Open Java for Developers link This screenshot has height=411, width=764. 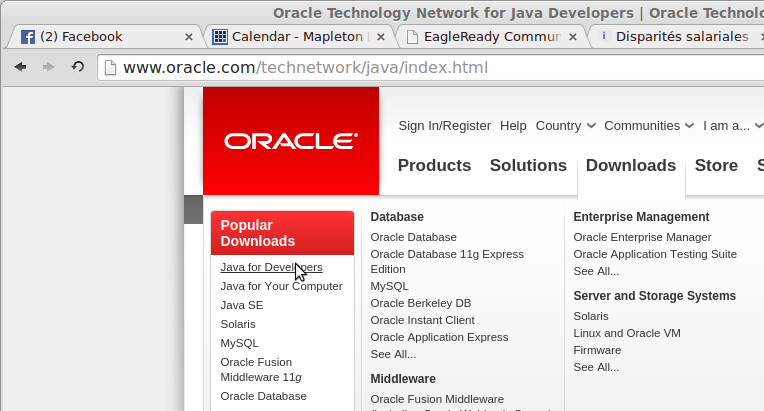pyautogui.click(x=271, y=267)
